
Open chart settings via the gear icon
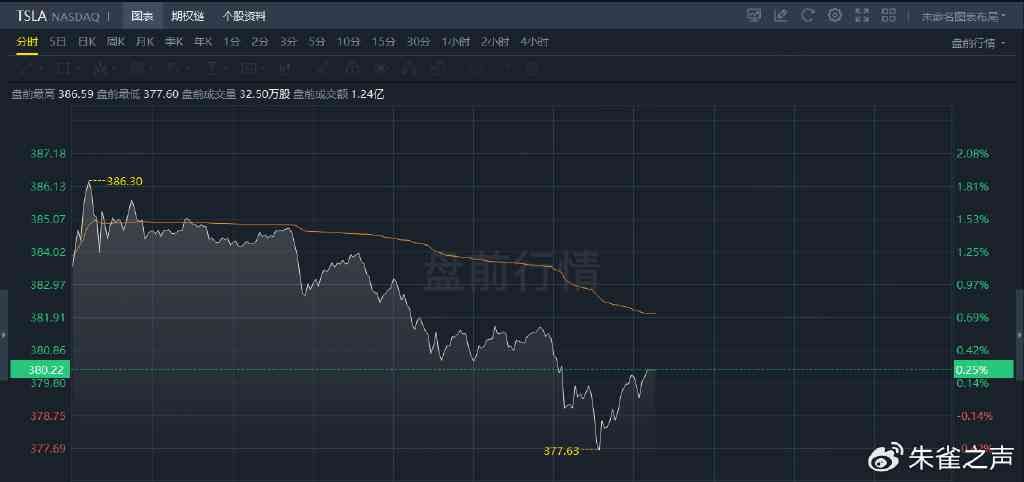pyautogui.click(x=835, y=15)
